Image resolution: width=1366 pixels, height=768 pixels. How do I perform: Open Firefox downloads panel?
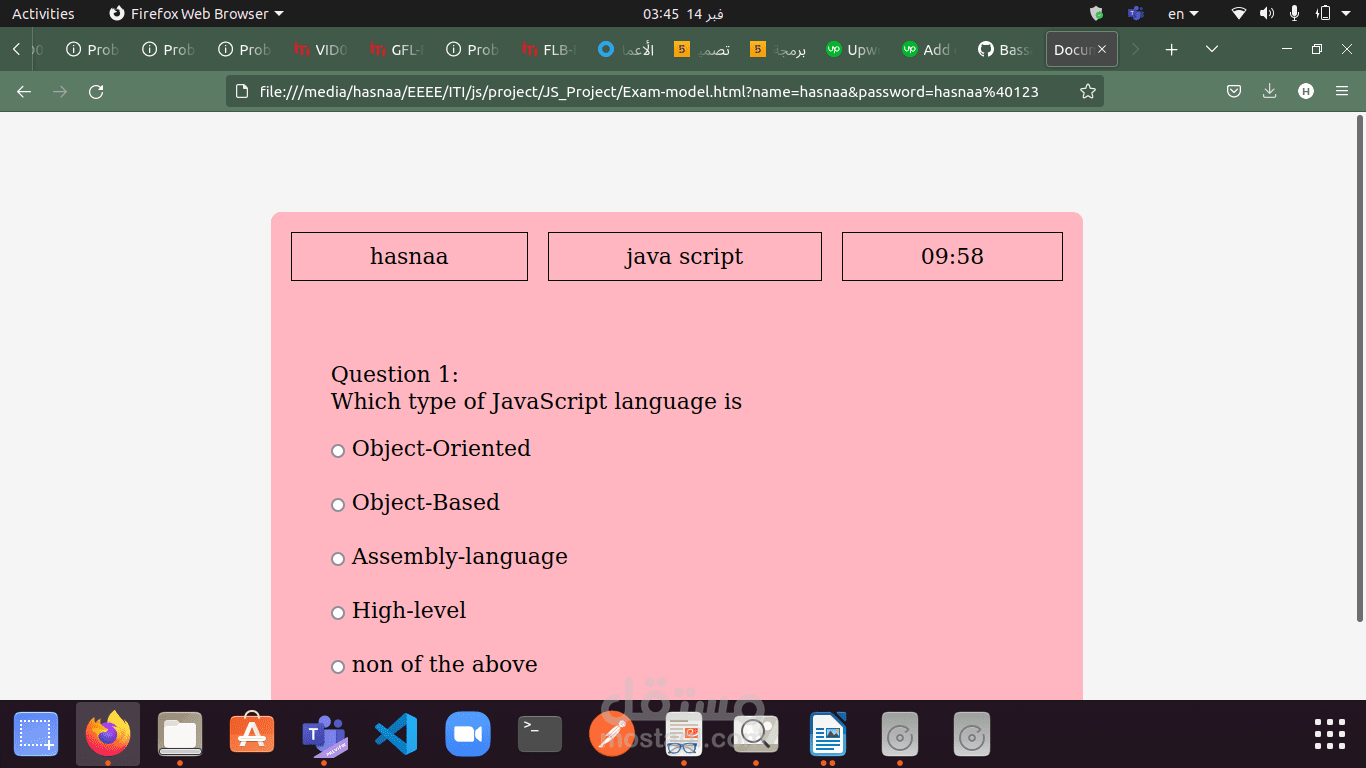(x=1269, y=92)
